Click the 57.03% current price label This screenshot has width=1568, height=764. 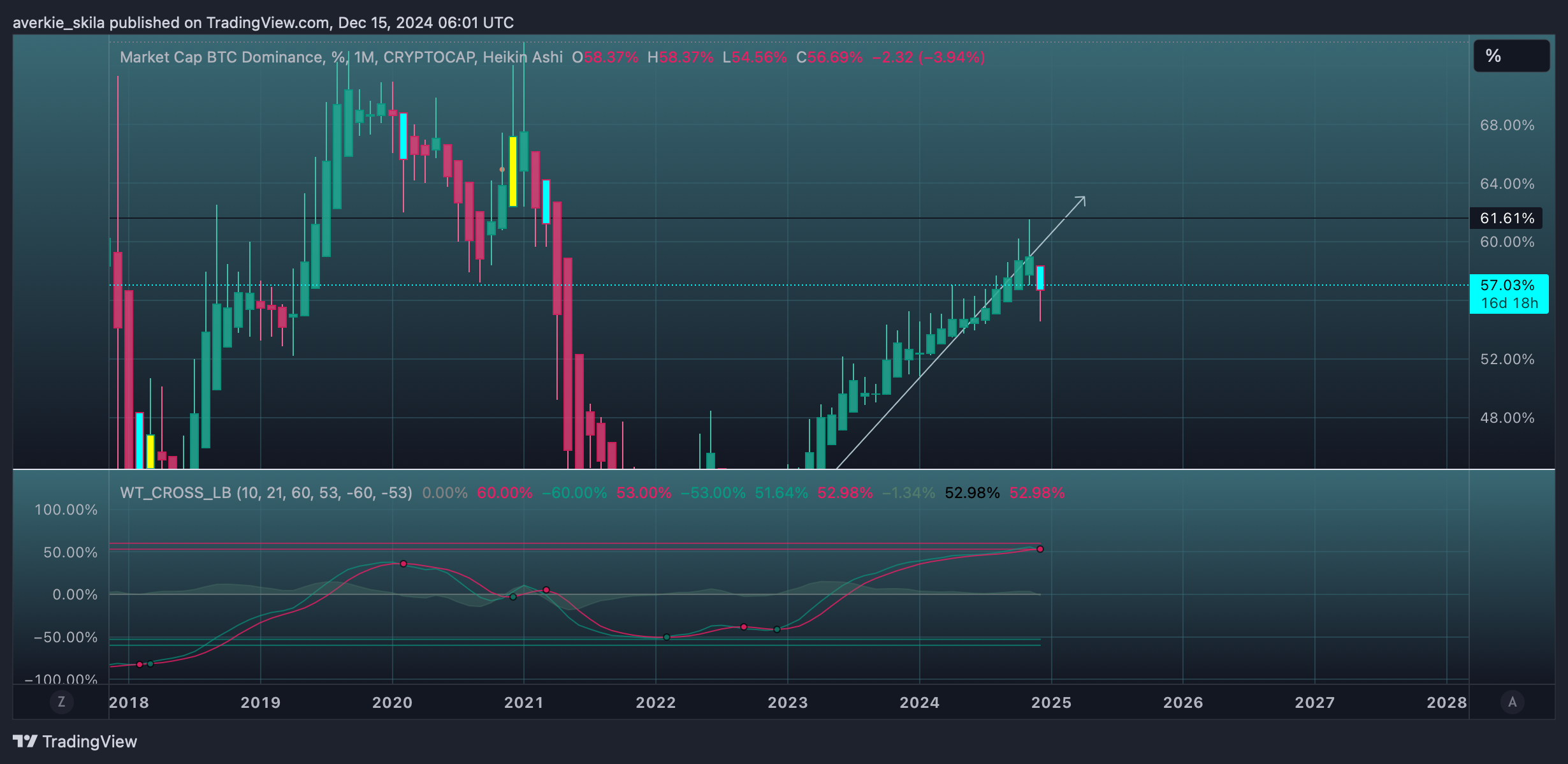1509,294
